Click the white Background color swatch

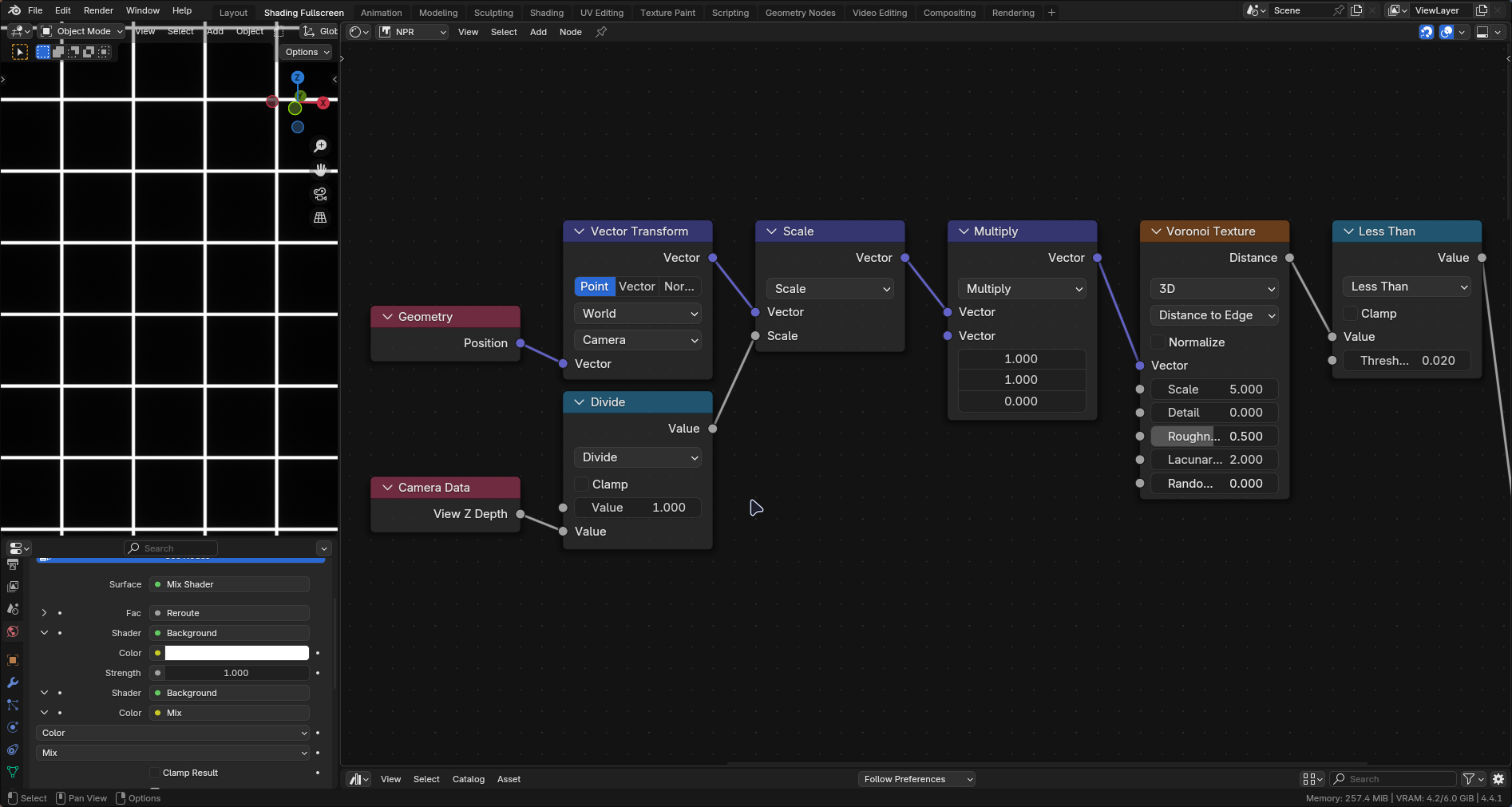point(236,653)
